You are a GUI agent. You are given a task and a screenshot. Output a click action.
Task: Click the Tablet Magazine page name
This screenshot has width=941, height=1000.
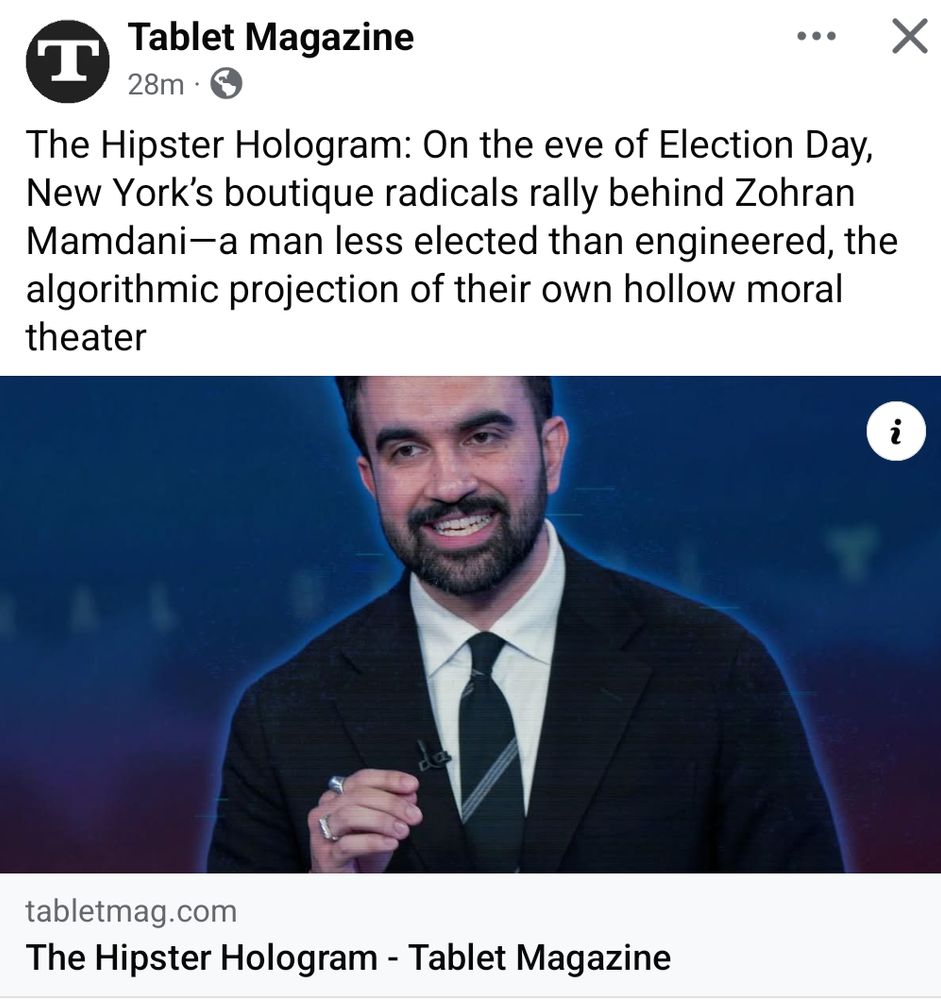[x=270, y=37]
